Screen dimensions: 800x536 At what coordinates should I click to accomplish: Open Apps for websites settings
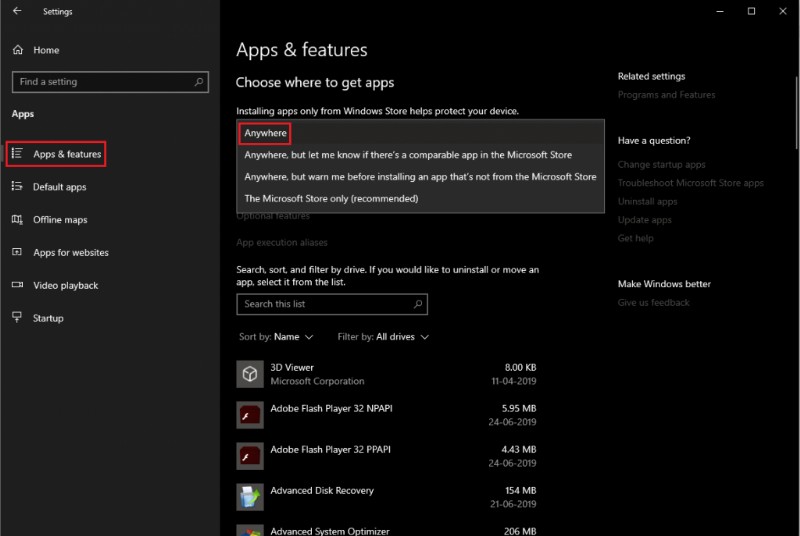point(70,252)
